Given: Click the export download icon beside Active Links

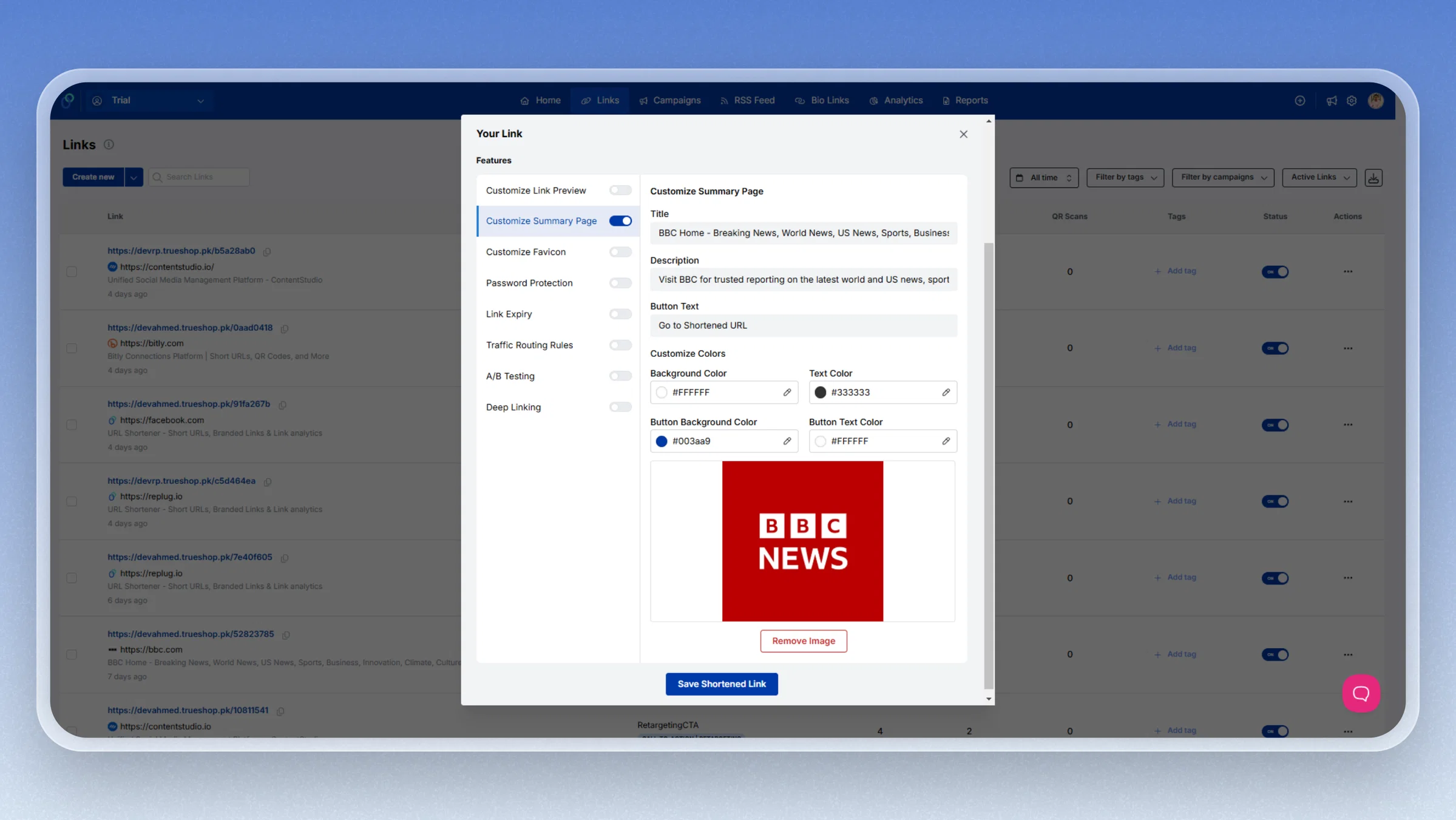Looking at the screenshot, I should coord(1373,177).
